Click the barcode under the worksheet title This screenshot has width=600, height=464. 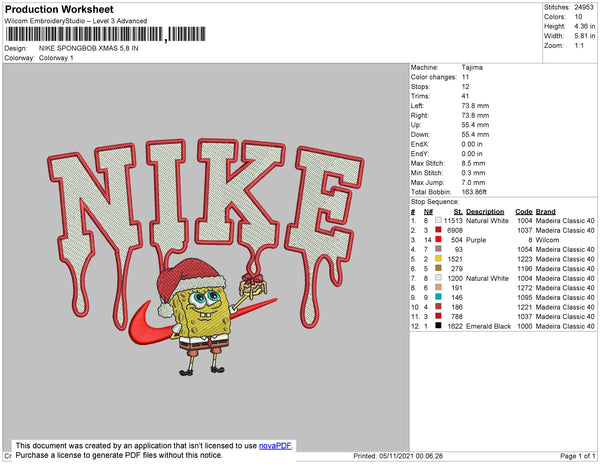click(x=106, y=34)
